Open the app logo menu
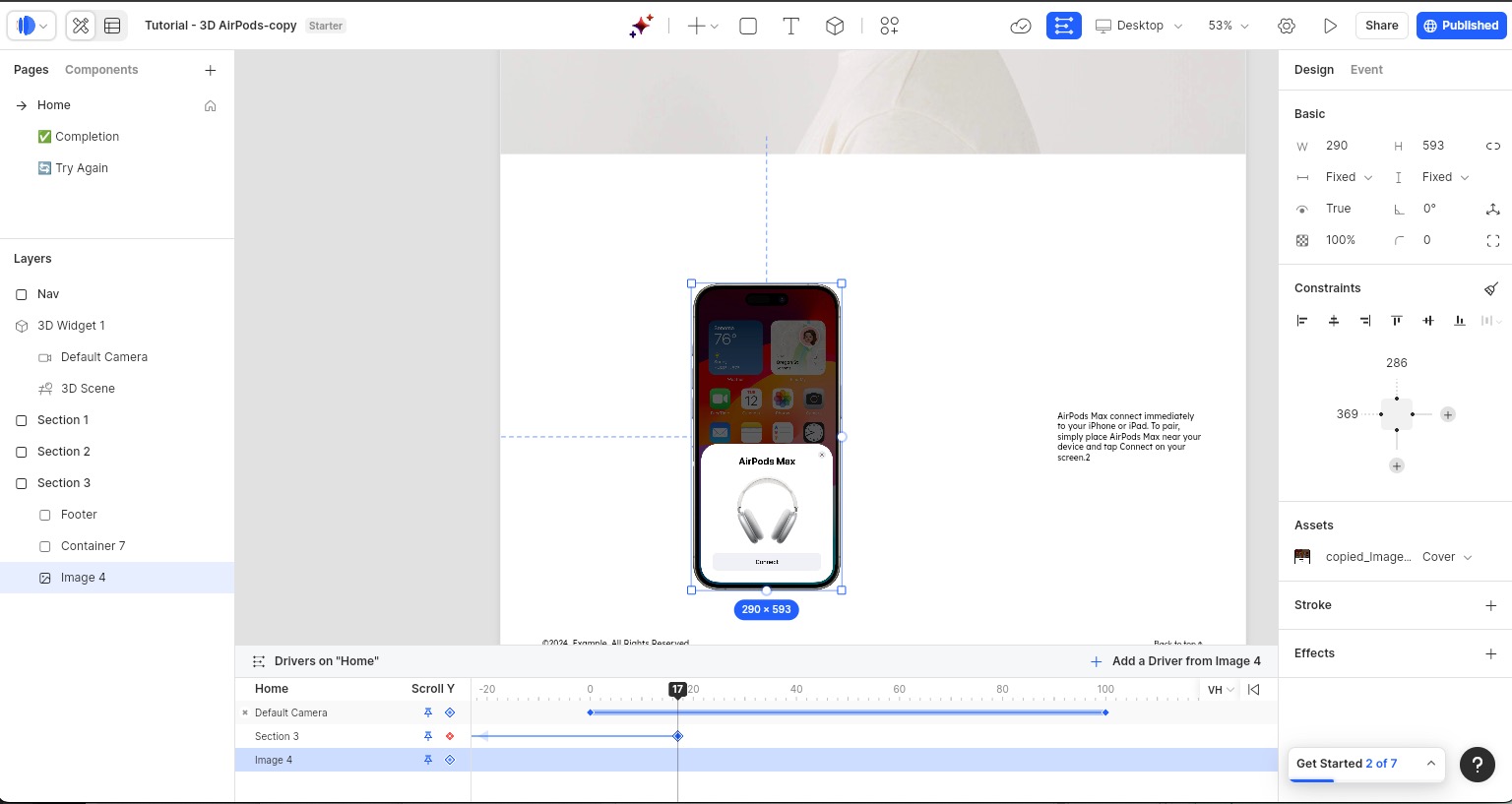This screenshot has height=804, width=1512. 31,26
